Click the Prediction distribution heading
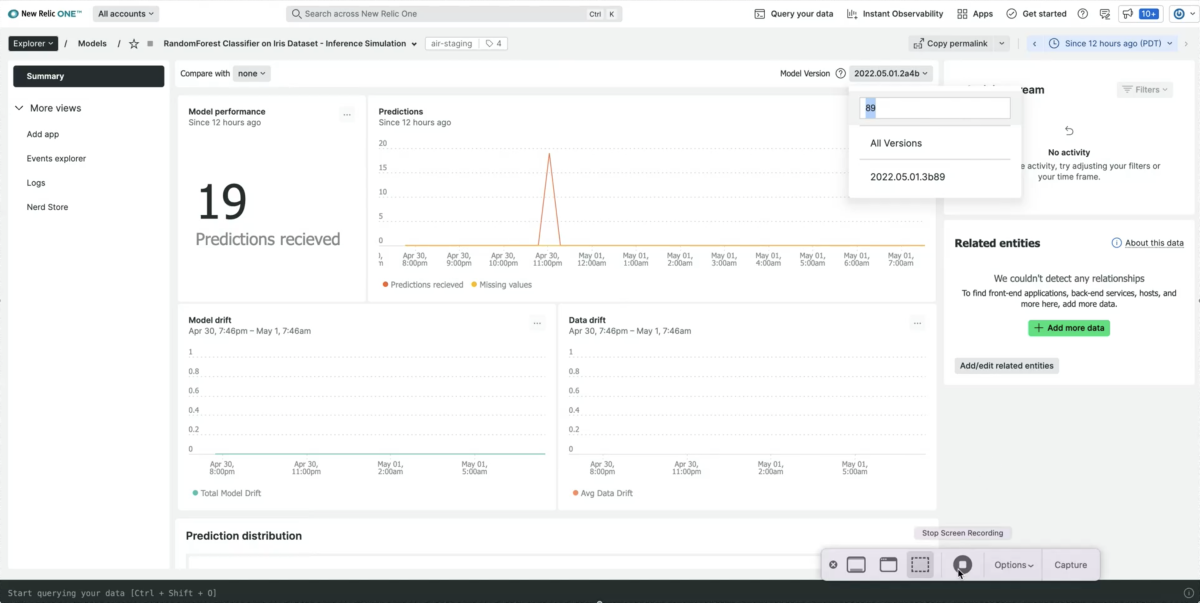1200x603 pixels. tap(244, 536)
